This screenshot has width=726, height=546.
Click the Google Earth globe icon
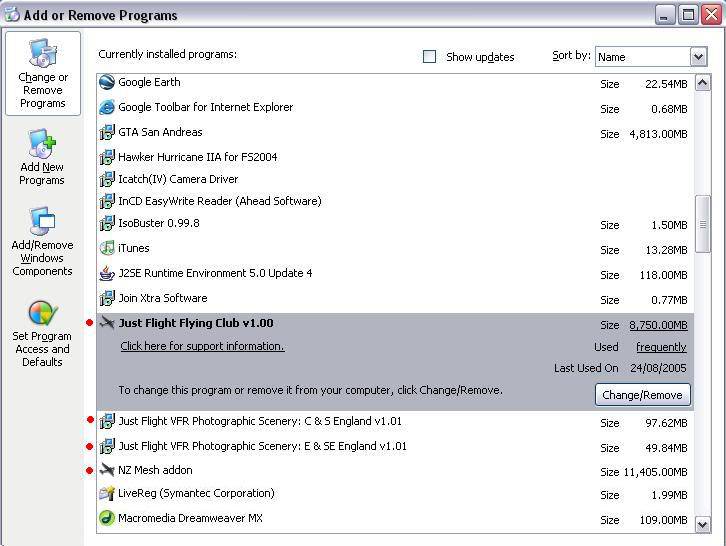107,82
